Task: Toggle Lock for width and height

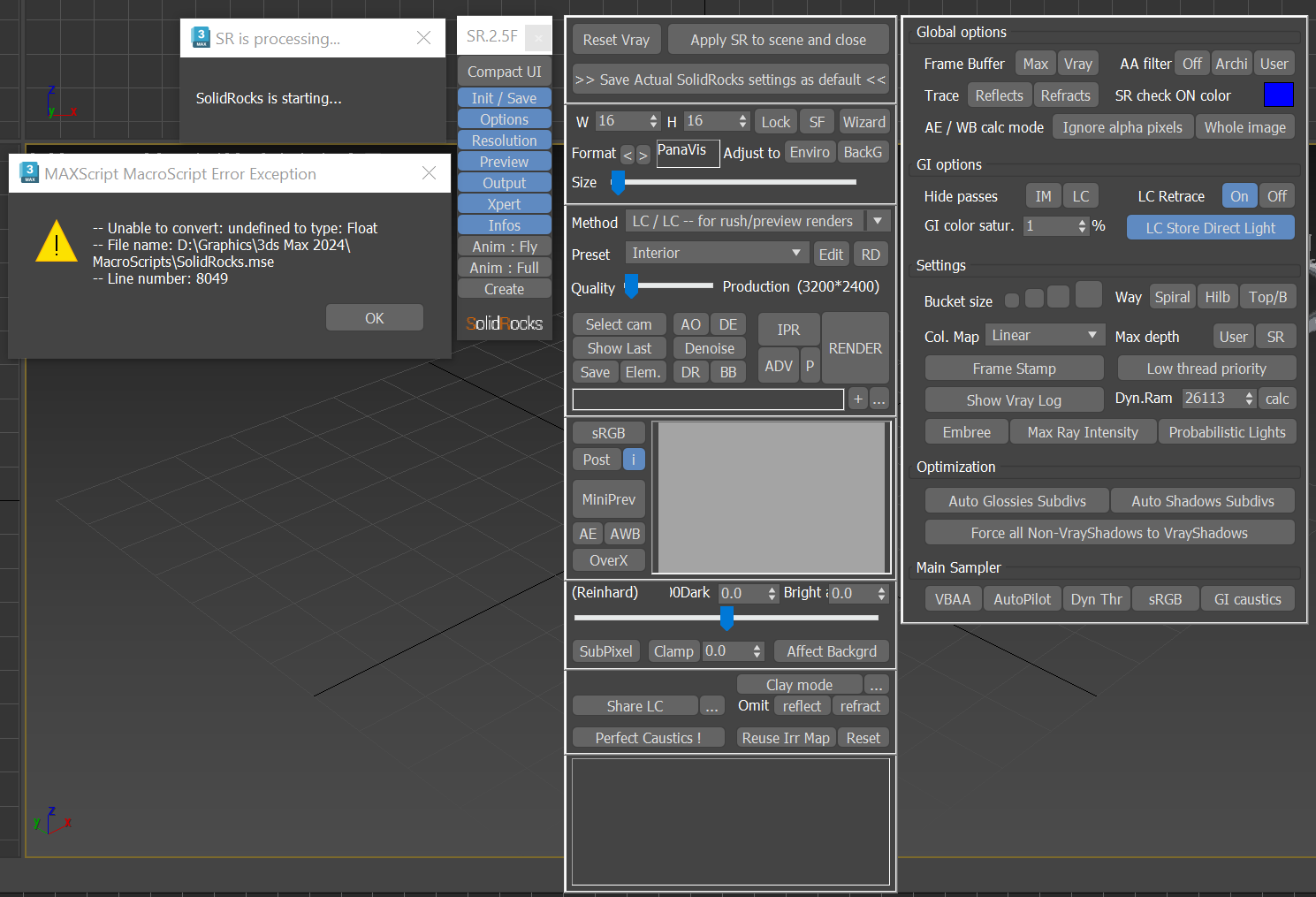Action: coord(776,122)
